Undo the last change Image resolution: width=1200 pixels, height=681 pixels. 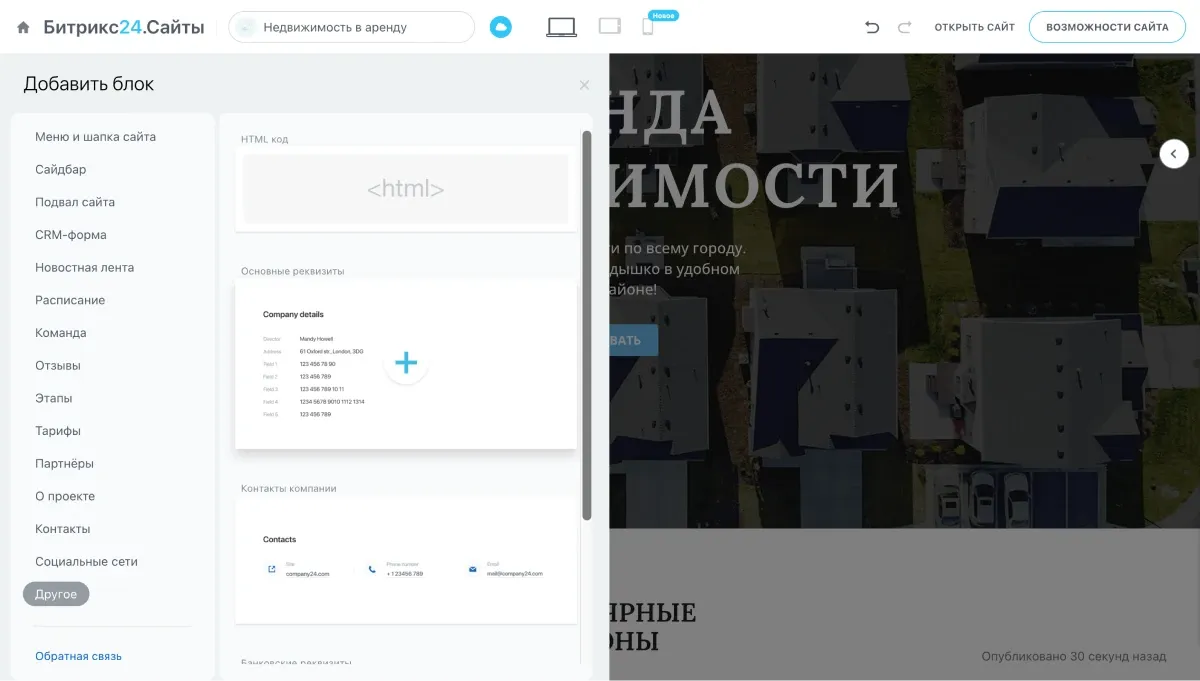point(872,28)
